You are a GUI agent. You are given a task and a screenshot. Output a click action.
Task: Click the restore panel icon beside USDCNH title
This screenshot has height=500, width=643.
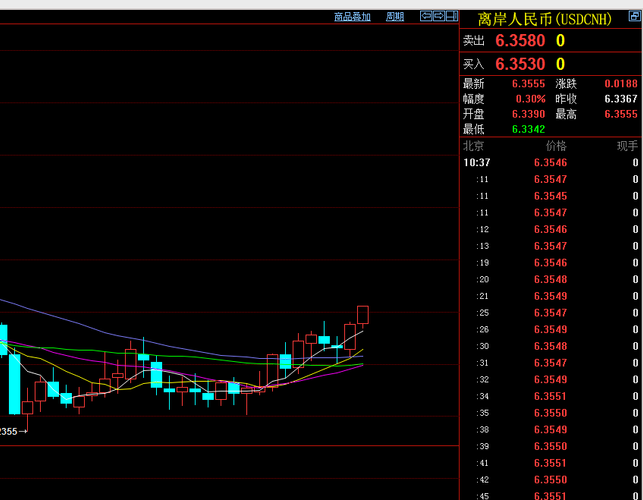click(x=634, y=16)
